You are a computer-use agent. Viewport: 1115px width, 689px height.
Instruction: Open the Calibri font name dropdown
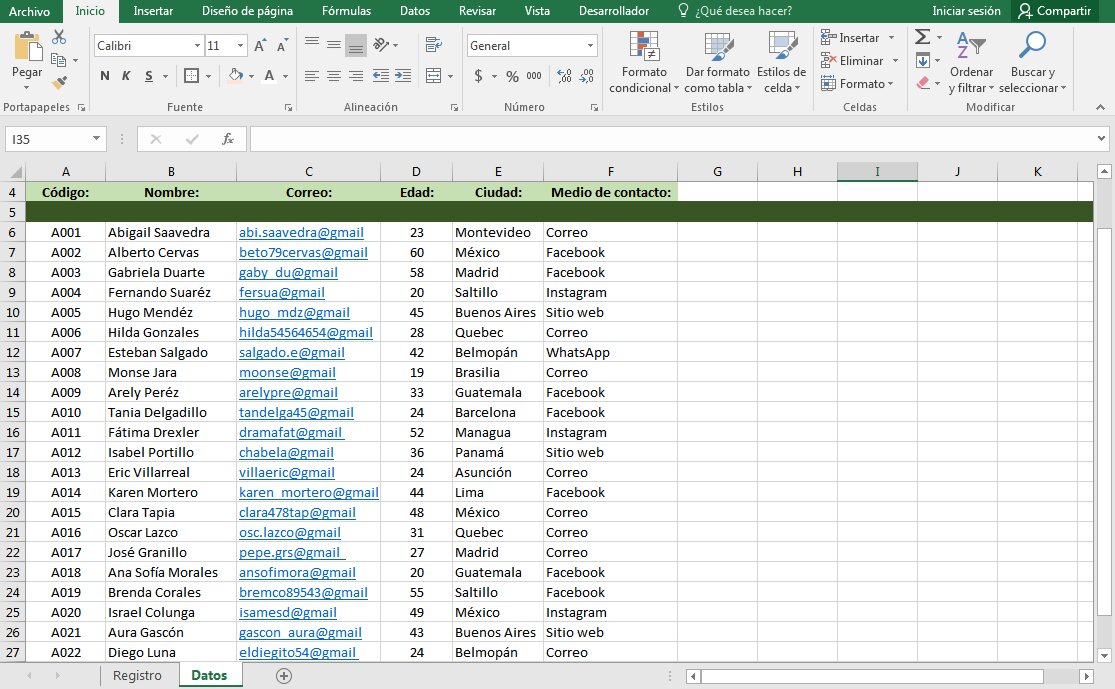tap(197, 46)
